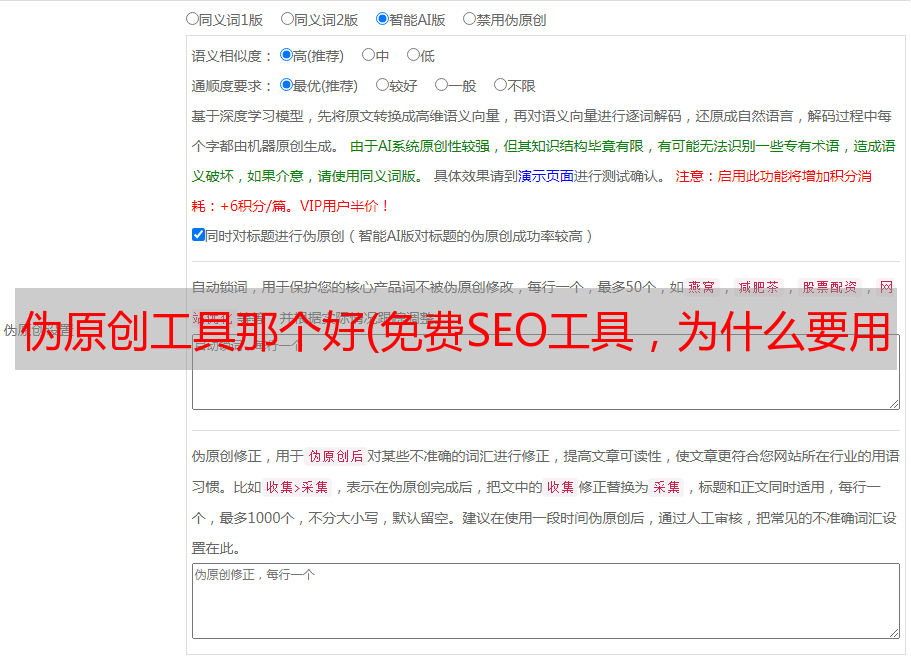911x658 pixels.
Task: Set 通顺度要求 to 最优(推荐)
Action: click(286, 85)
